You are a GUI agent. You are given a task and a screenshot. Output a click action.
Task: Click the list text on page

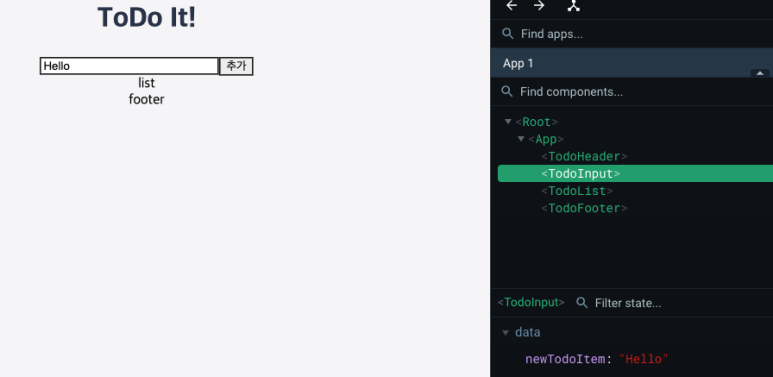pos(146,83)
